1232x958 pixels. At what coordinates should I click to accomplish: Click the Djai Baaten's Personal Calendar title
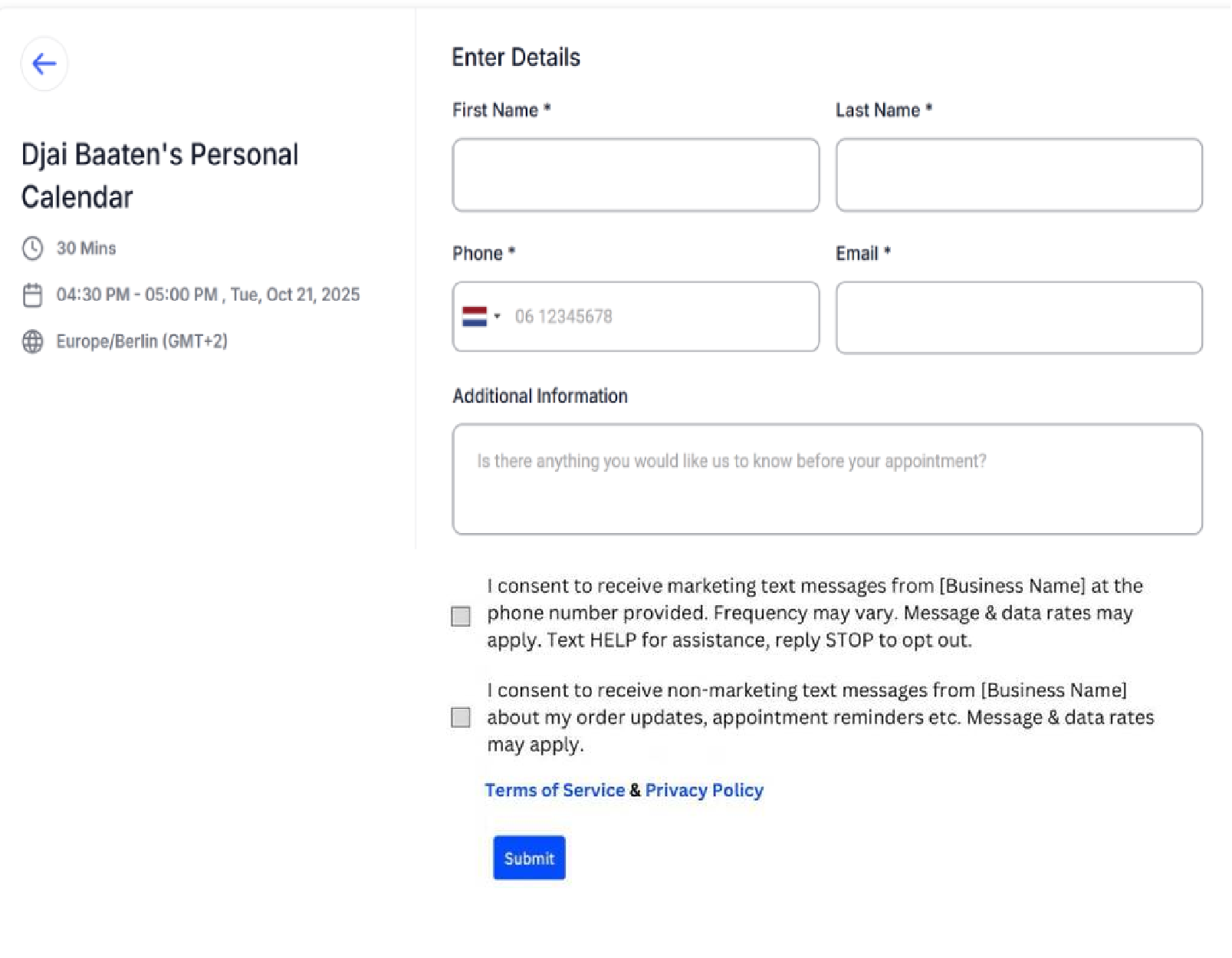(159, 176)
